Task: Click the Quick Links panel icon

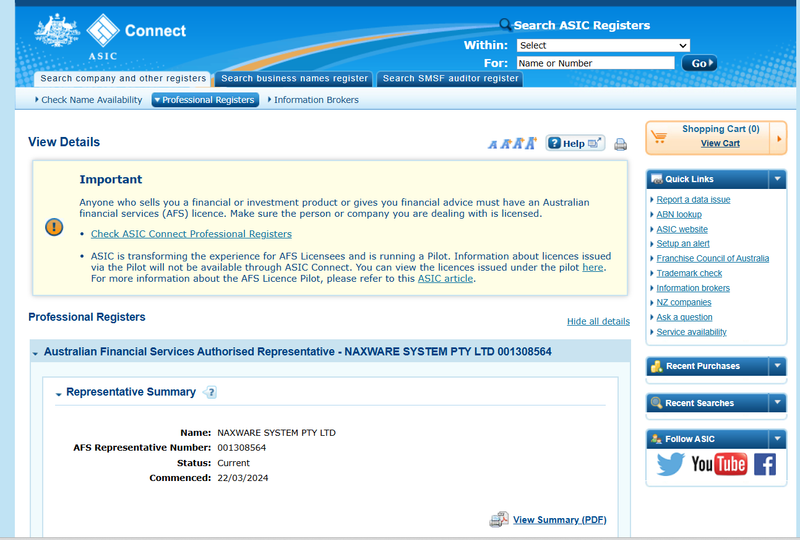Action: click(657, 179)
